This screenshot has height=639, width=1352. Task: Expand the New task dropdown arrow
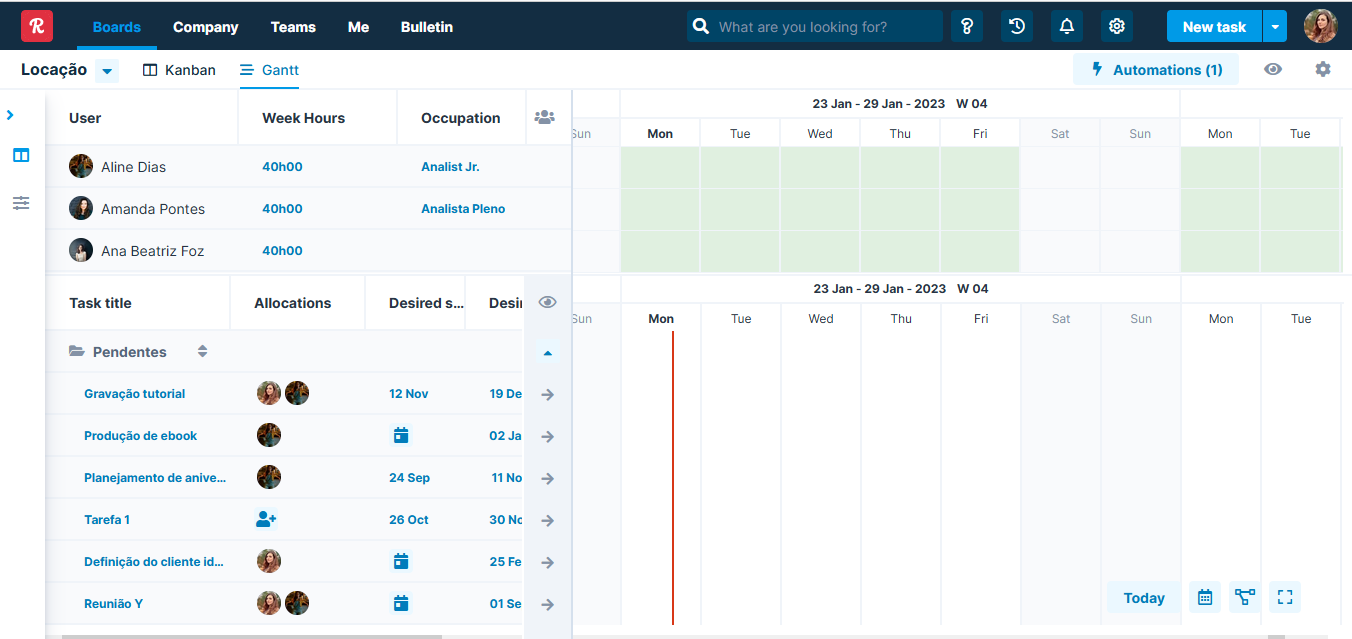1274,25
